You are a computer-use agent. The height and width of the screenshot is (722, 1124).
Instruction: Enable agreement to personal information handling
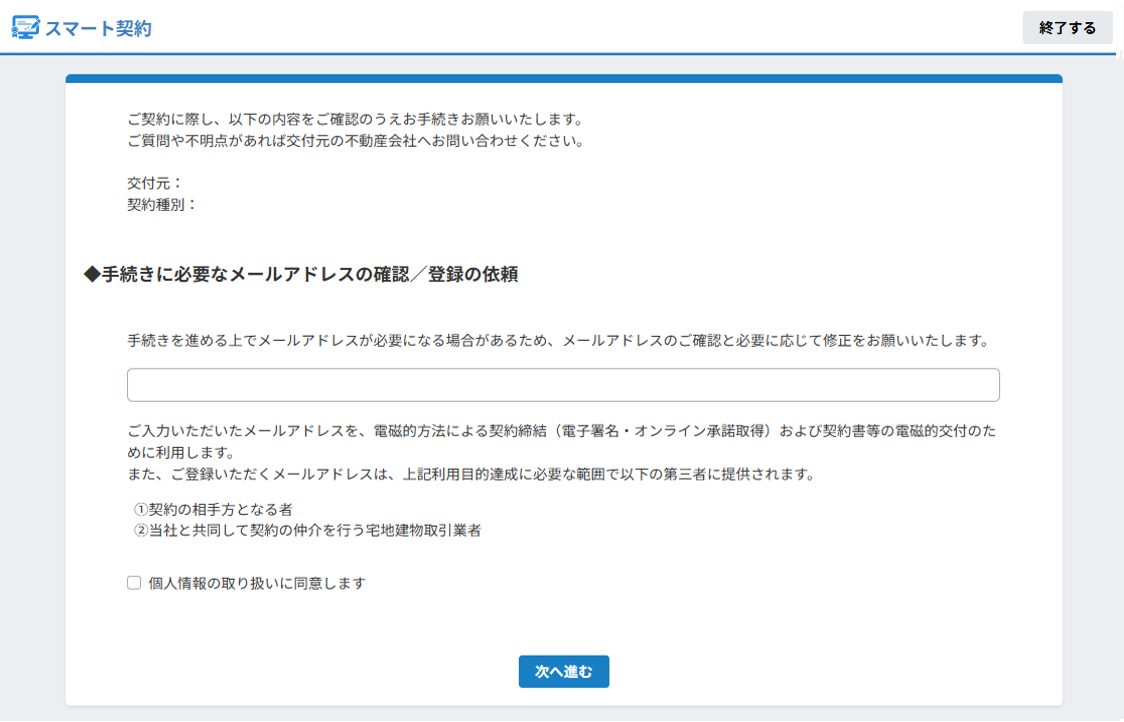[133, 582]
